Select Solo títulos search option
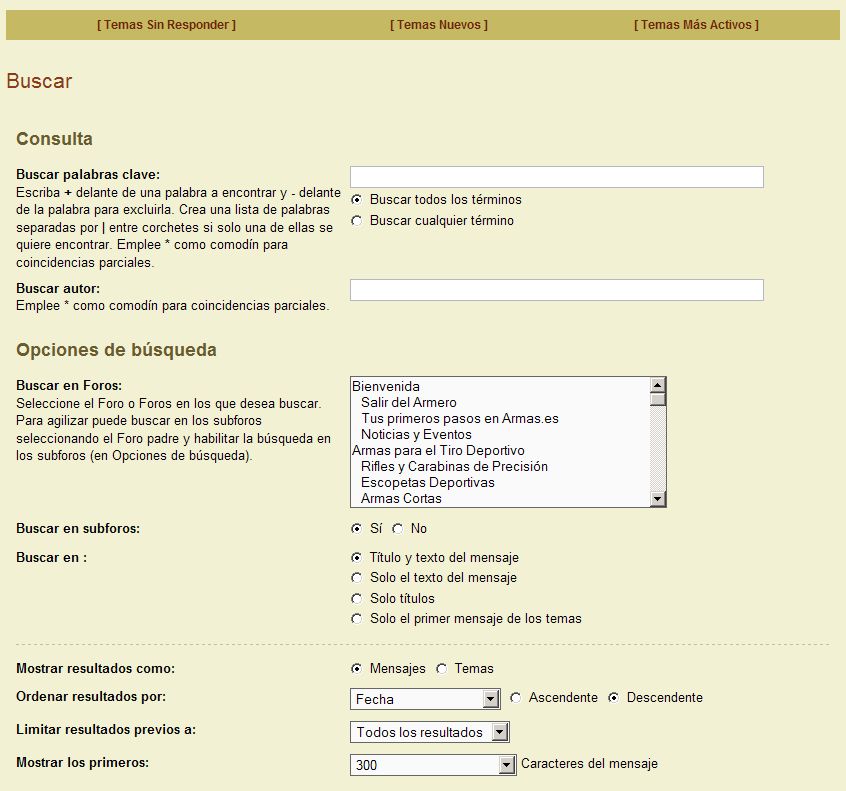846x791 pixels. 357,599
